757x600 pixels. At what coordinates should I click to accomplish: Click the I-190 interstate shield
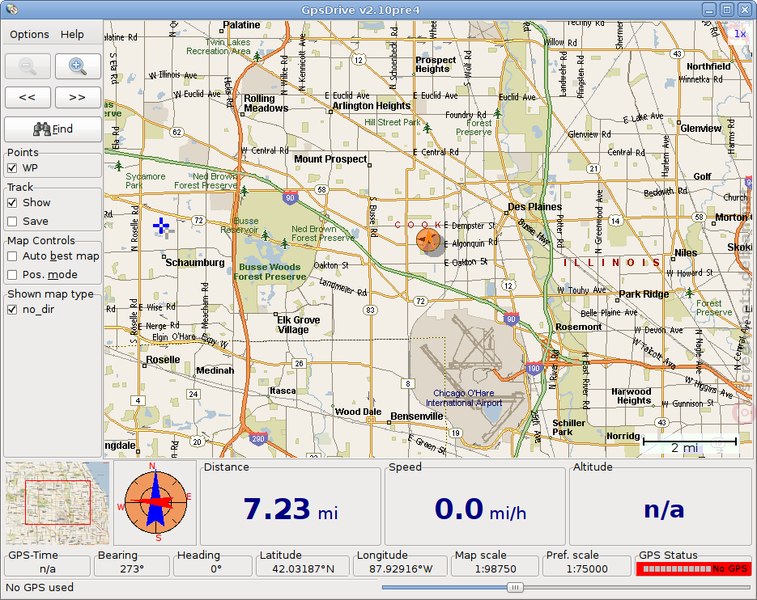(x=533, y=369)
